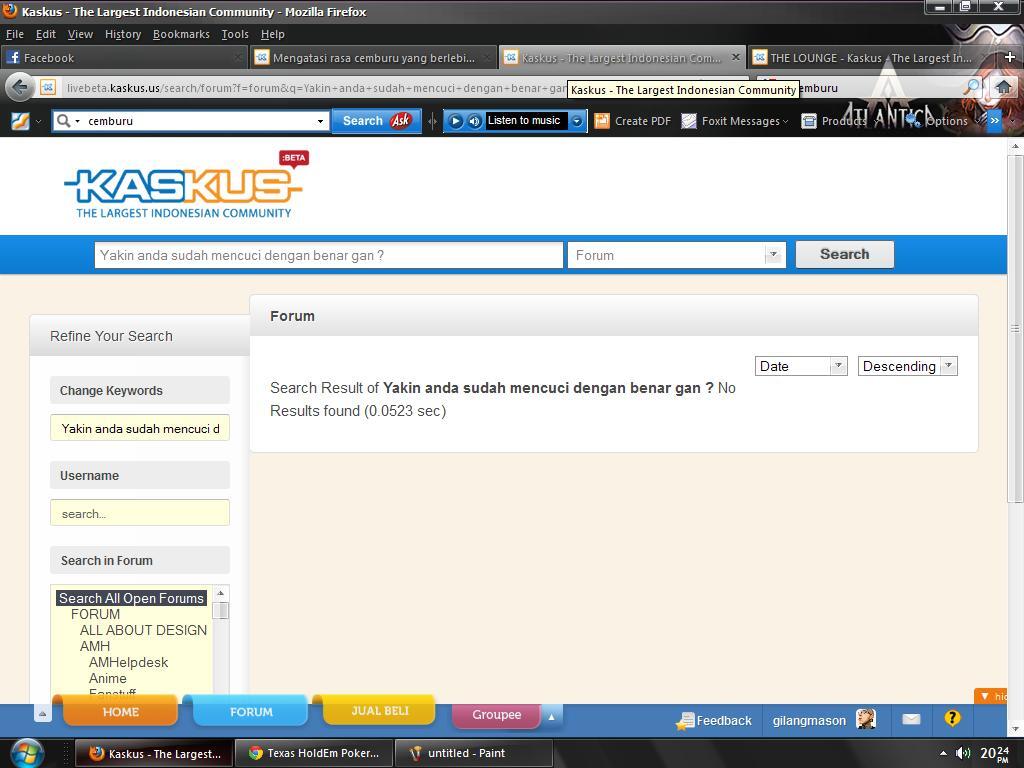Switch to untitled - Paint taskbar item

click(x=474, y=753)
